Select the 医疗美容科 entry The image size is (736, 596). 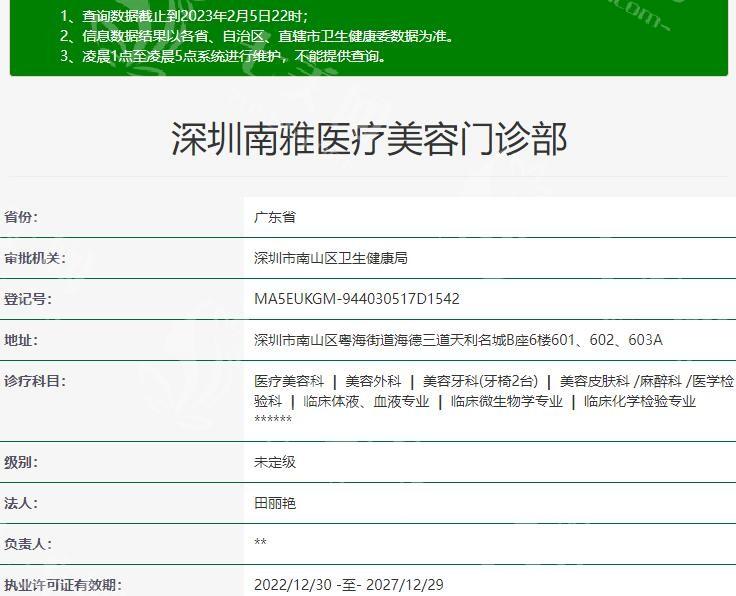[289, 381]
